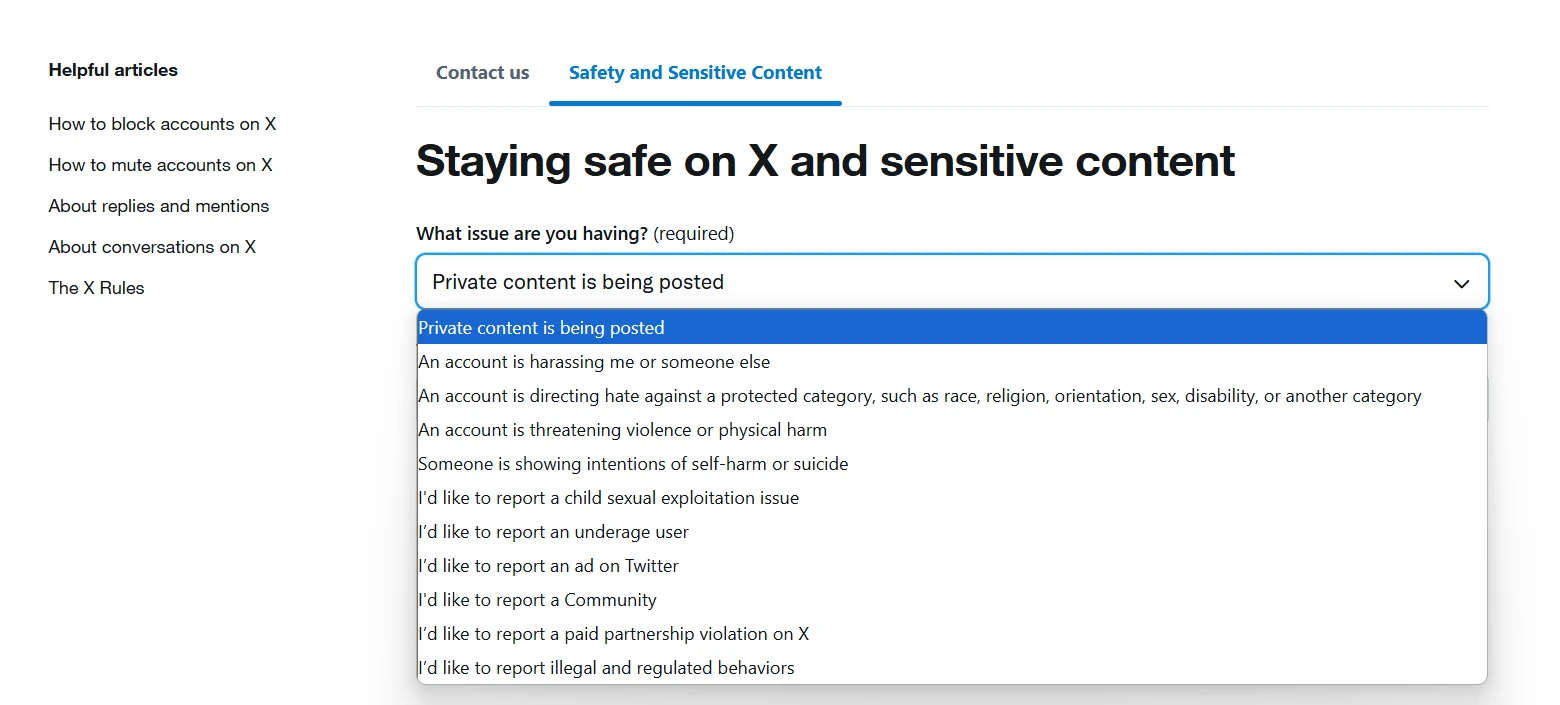This screenshot has width=1560, height=705.
Task: Open 'How to mute accounts on X' link
Action: [160, 165]
